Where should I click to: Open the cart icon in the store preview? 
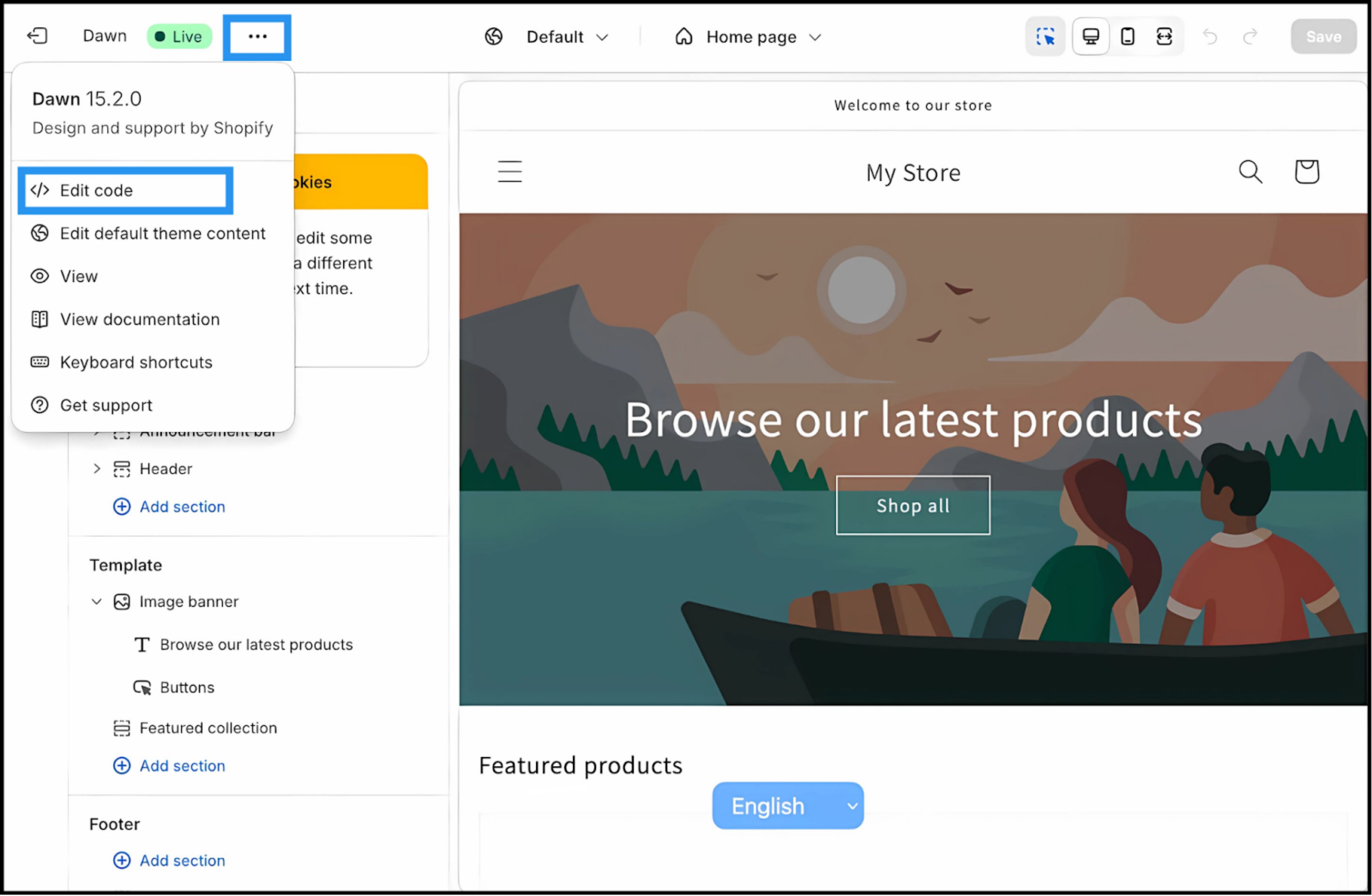click(x=1306, y=171)
